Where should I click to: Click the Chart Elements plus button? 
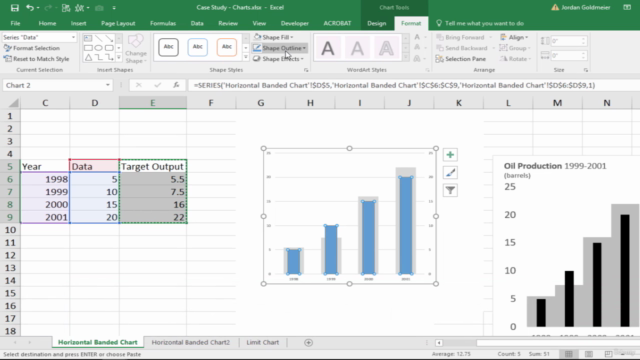click(450, 155)
